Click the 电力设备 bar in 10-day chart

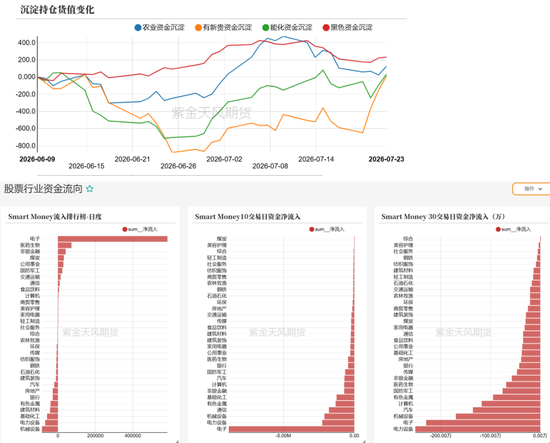(x=338, y=423)
